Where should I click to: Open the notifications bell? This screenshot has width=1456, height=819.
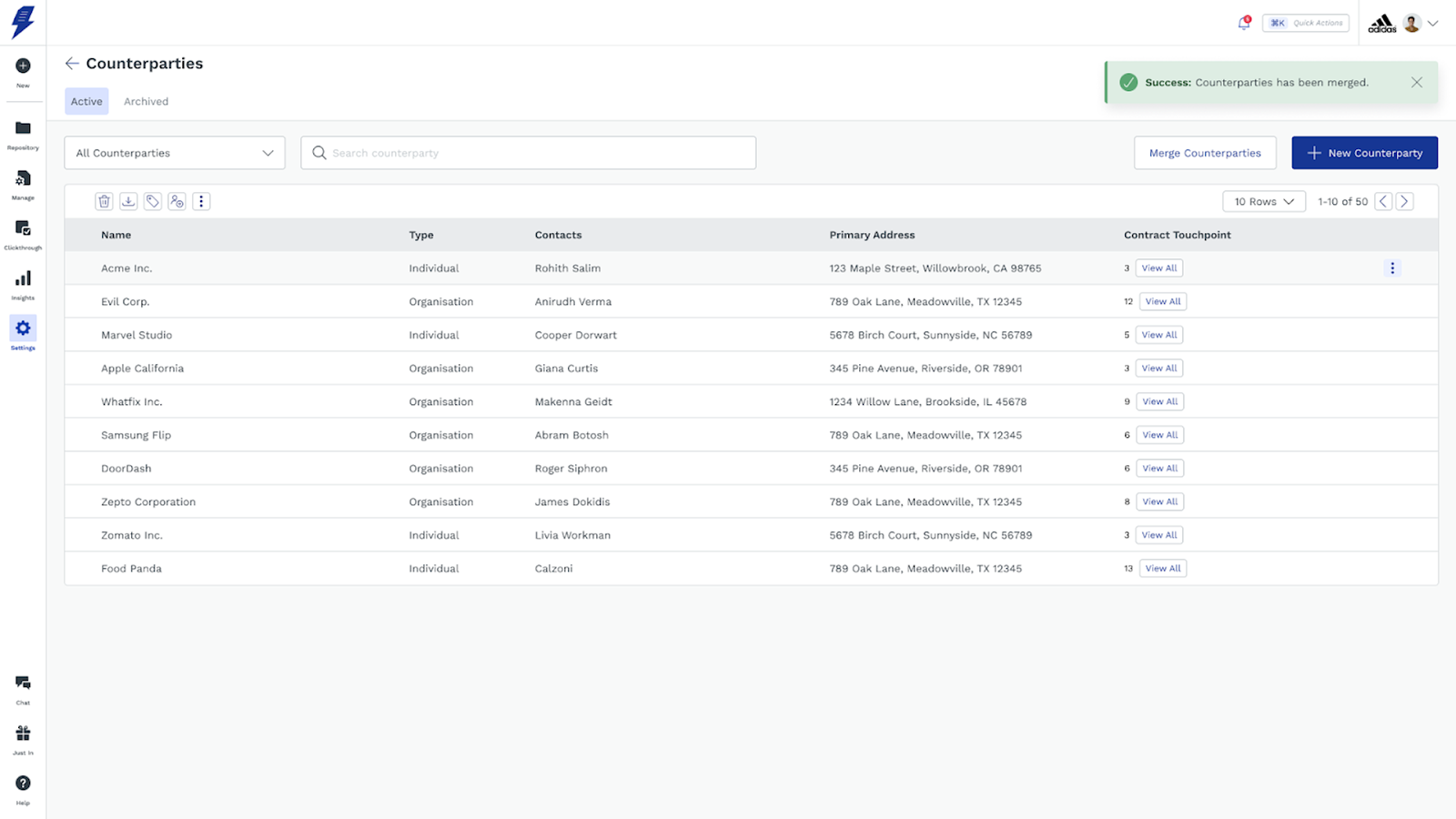[1243, 24]
